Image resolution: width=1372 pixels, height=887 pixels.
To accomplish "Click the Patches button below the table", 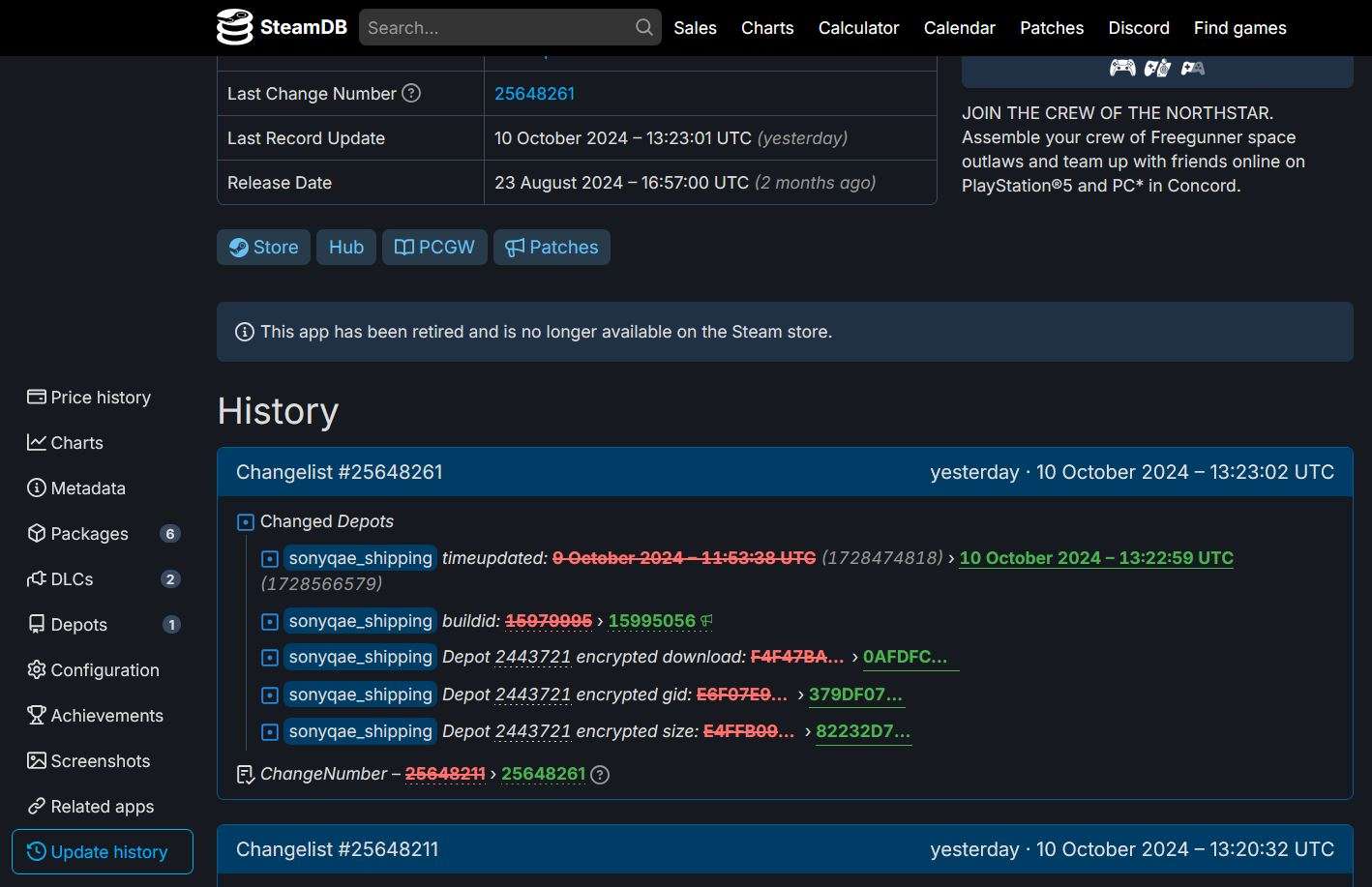I will pos(552,247).
